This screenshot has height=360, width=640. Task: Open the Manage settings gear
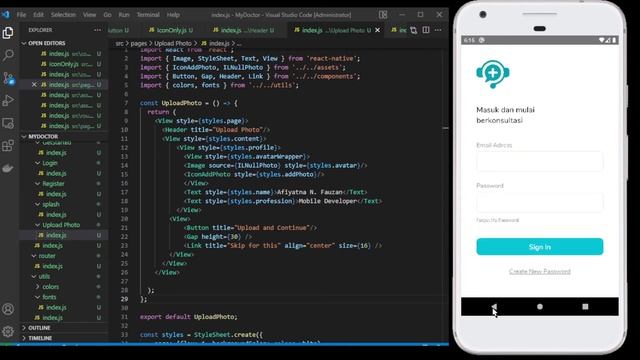coord(8,331)
